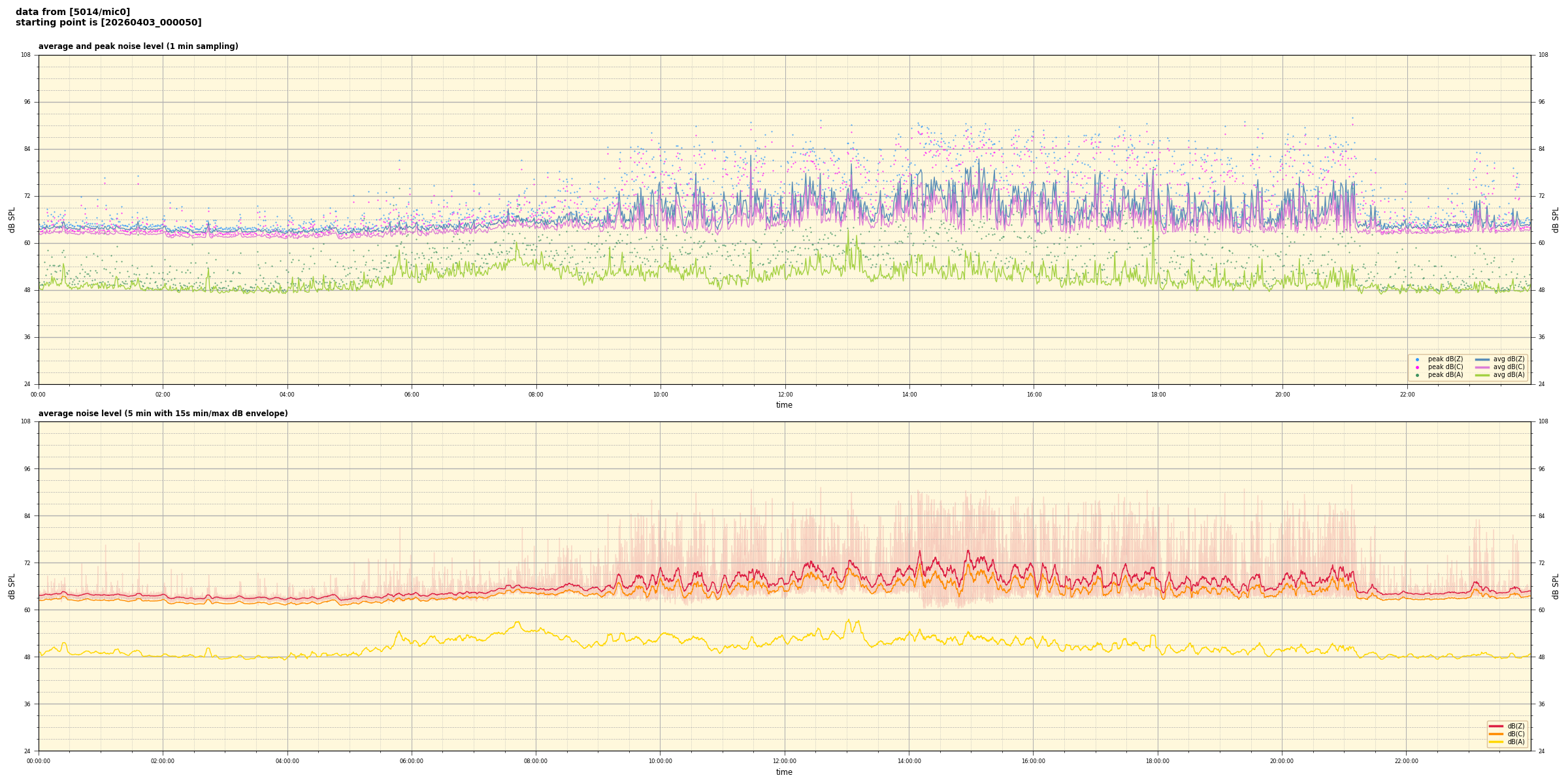This screenshot has height=784, width=1568.
Task: Select avg dB(Z) legend line
Action: (1482, 359)
